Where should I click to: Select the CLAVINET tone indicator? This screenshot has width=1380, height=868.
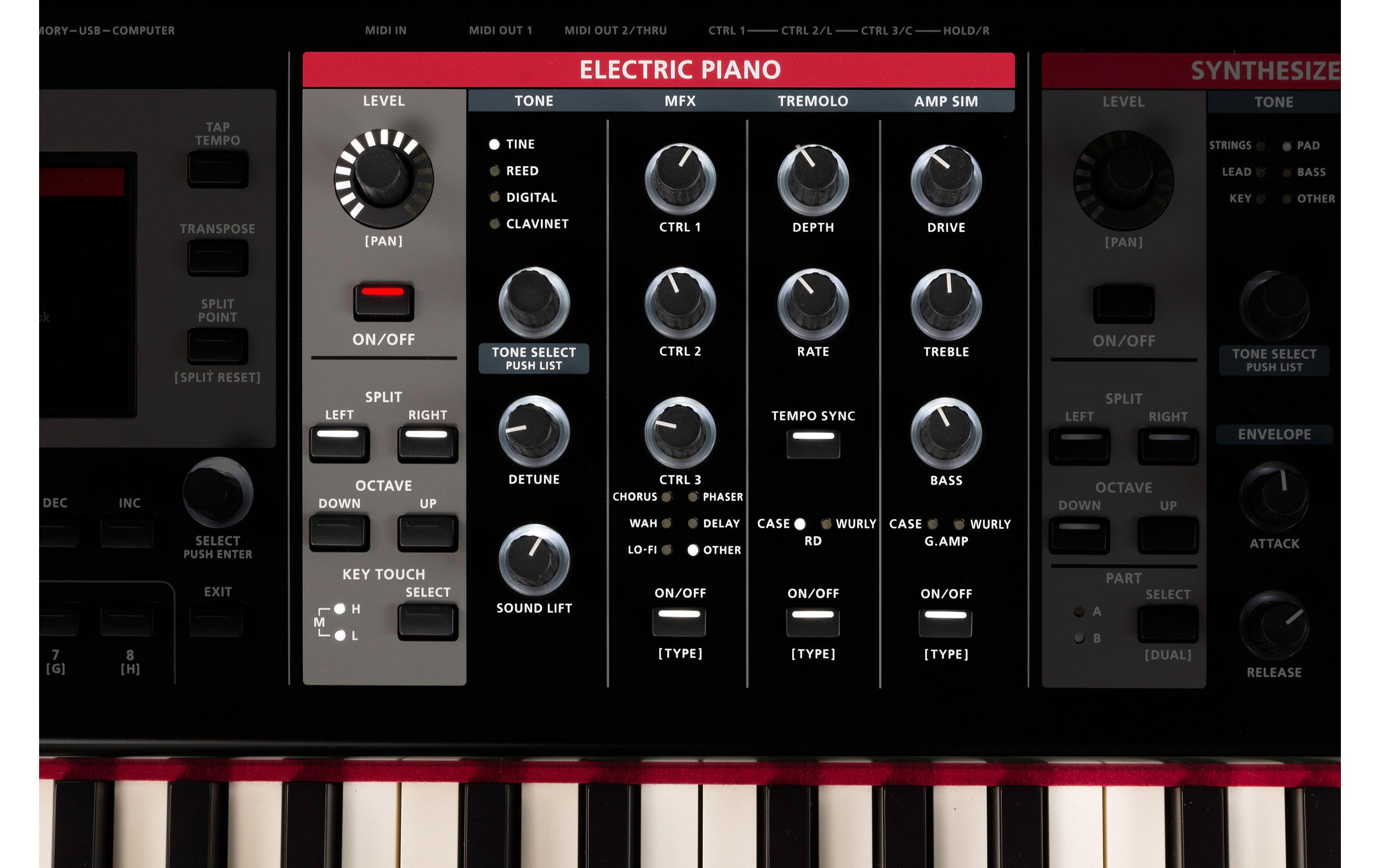(x=494, y=224)
